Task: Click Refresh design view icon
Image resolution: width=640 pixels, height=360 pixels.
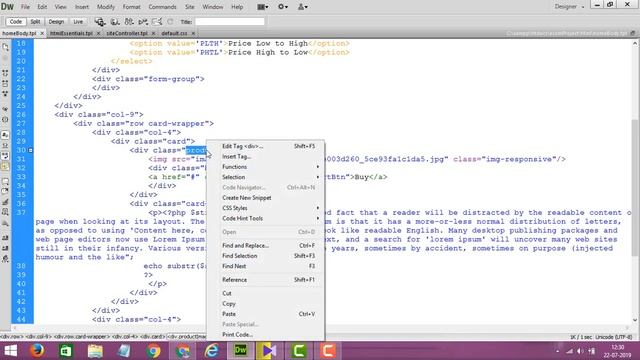Action: coord(170,22)
